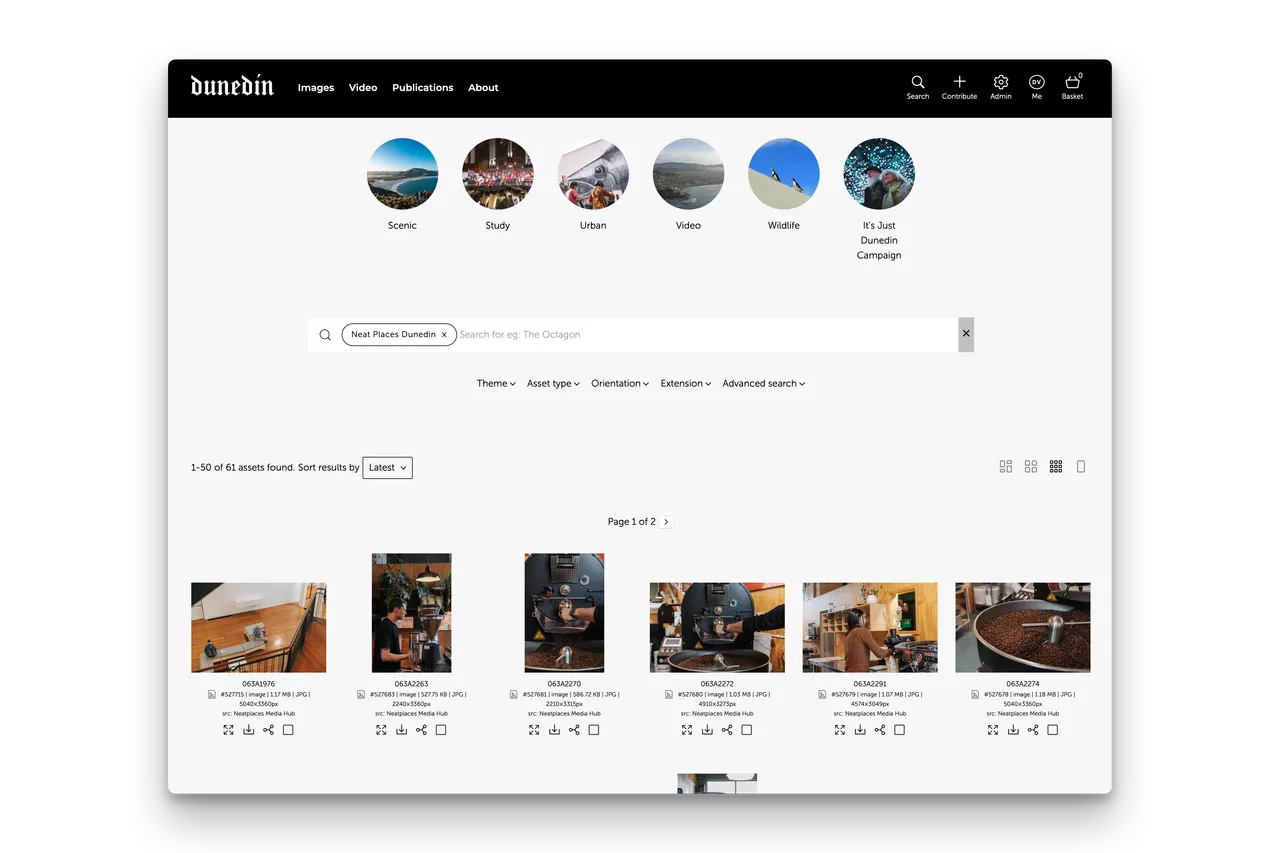Click the search input field
The height and width of the screenshot is (853, 1280).
(x=700, y=335)
